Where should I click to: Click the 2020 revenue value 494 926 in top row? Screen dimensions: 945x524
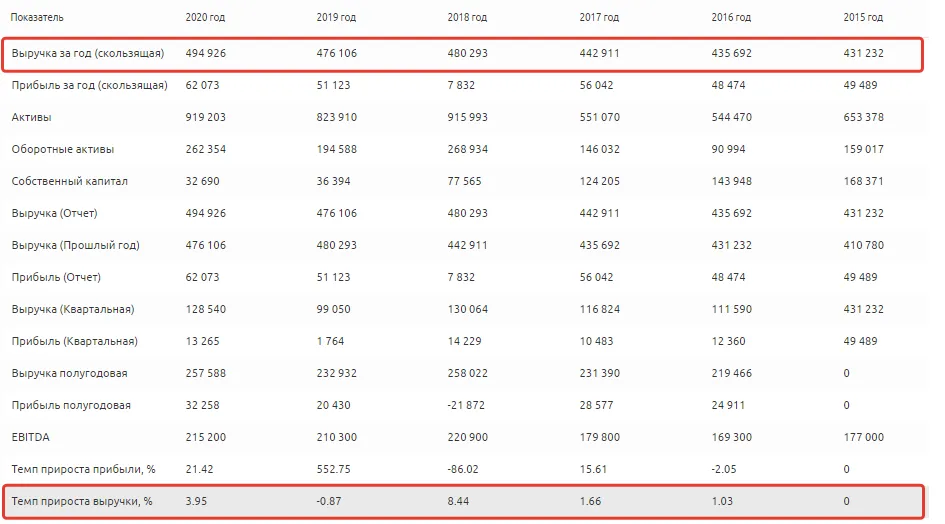point(206,53)
